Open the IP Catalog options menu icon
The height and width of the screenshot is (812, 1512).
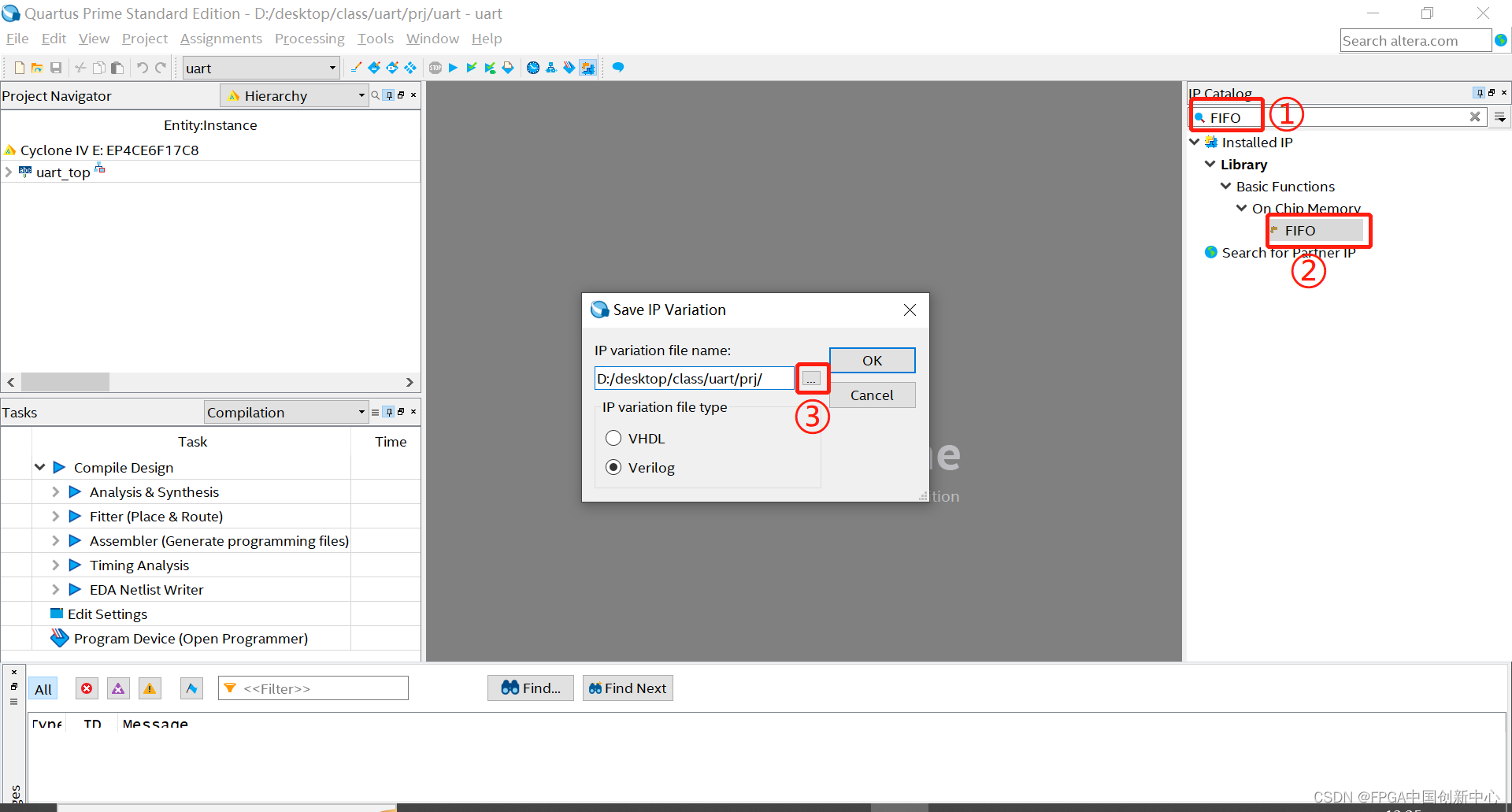1500,117
